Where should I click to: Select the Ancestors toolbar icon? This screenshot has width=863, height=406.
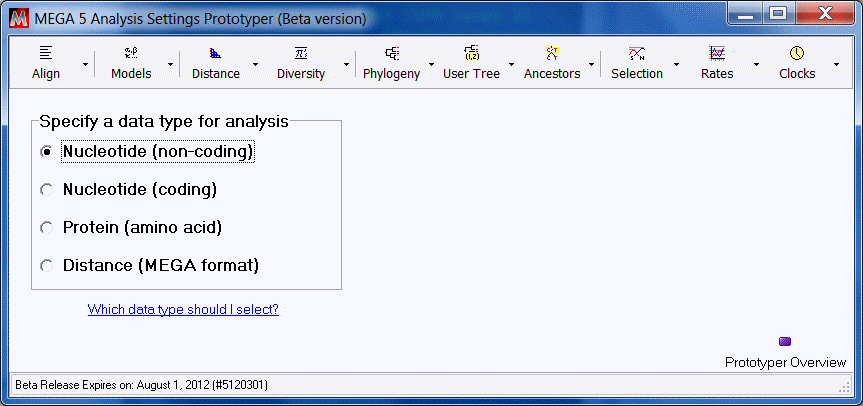(552, 53)
